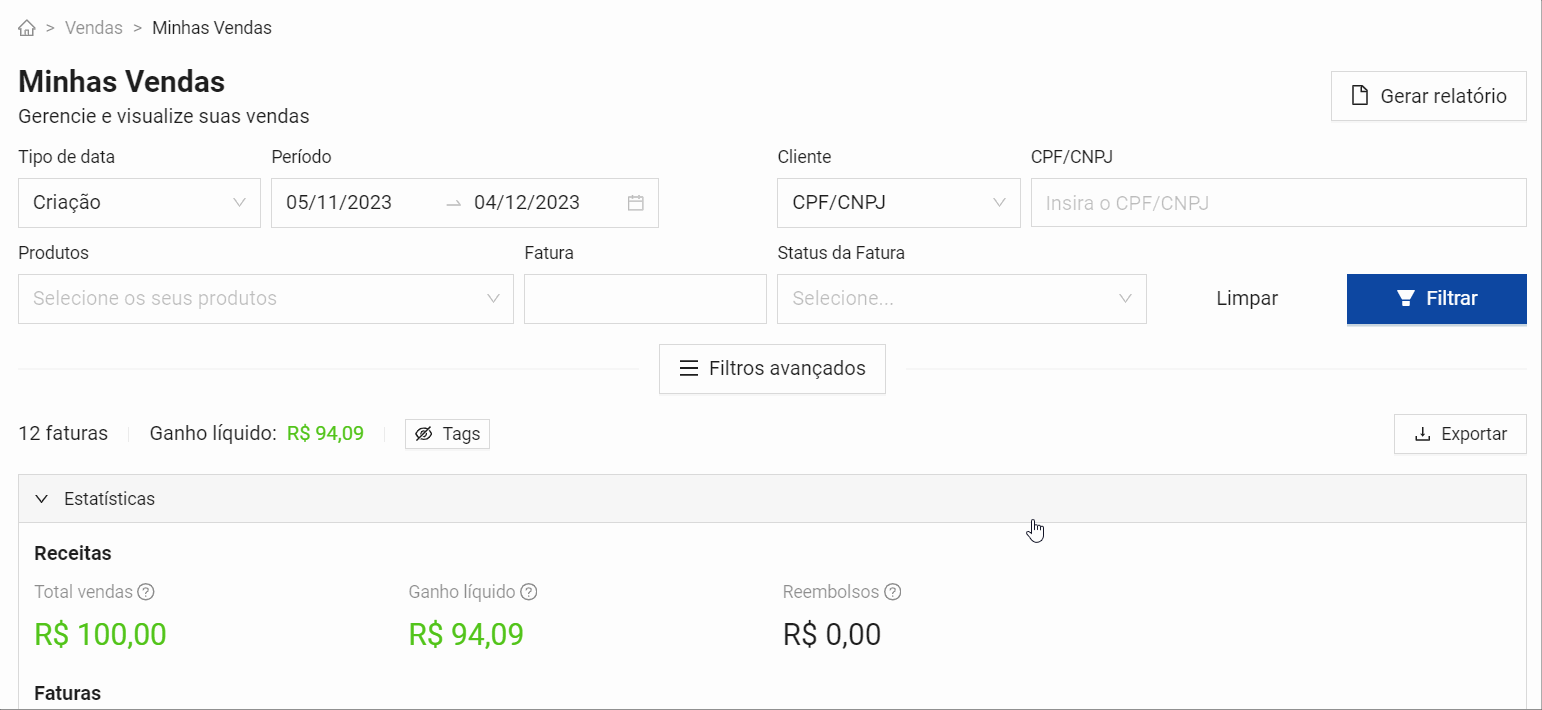Click help icon next to Ganho líquido
This screenshot has width=1542, height=710.
529,592
